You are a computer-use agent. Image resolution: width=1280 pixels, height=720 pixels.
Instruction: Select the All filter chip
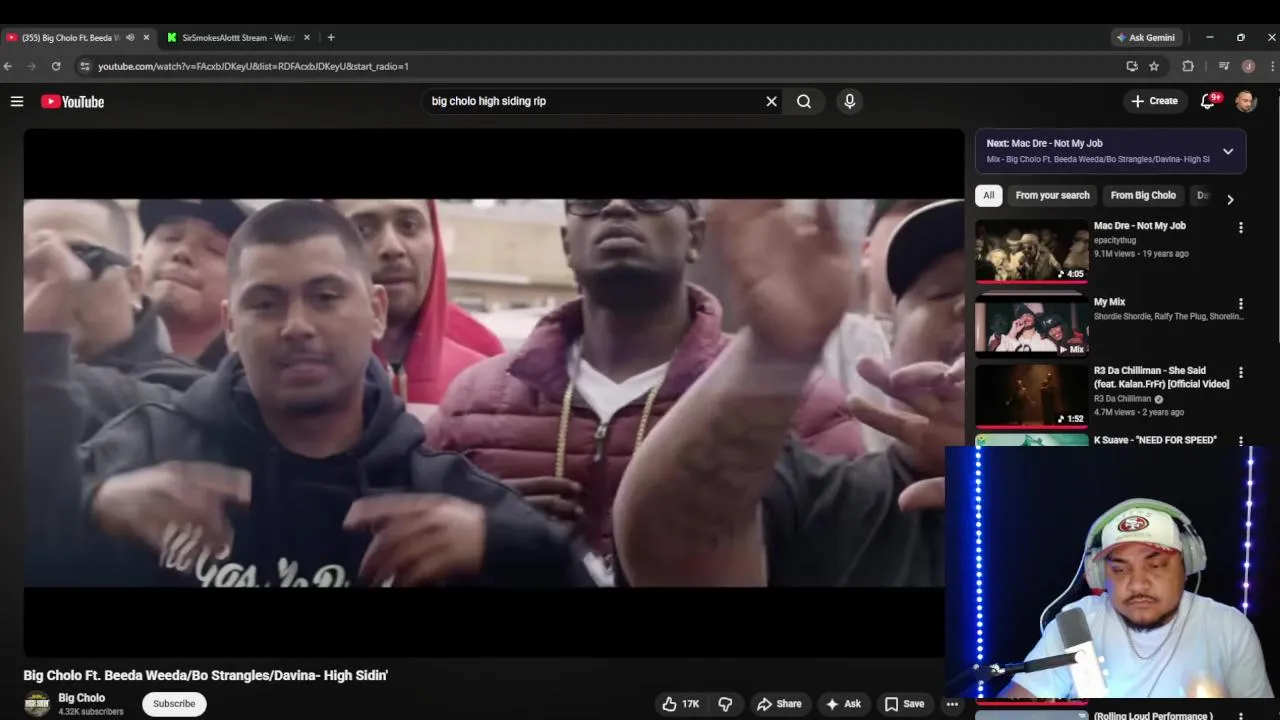pyautogui.click(x=988, y=195)
